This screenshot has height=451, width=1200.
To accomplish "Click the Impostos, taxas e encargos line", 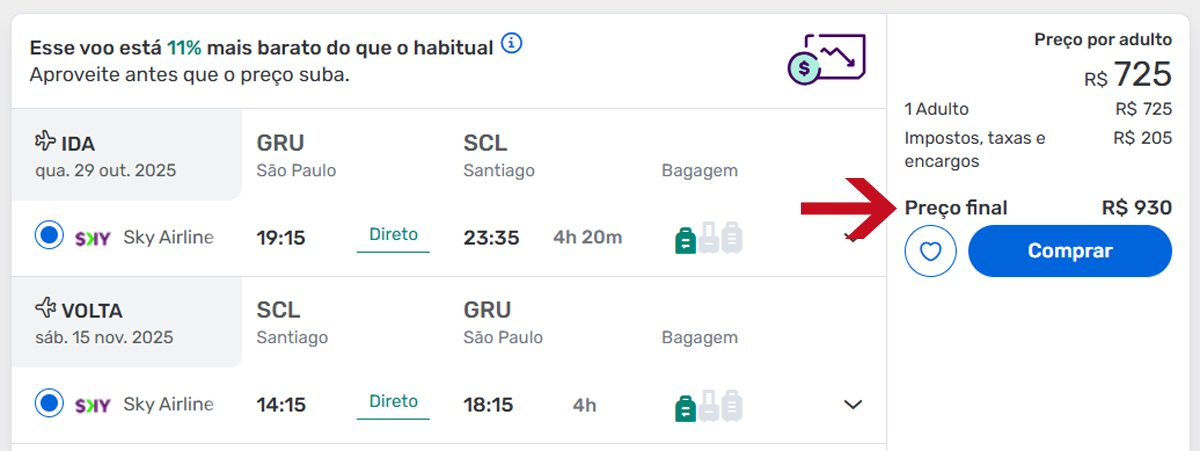I will (1038, 149).
